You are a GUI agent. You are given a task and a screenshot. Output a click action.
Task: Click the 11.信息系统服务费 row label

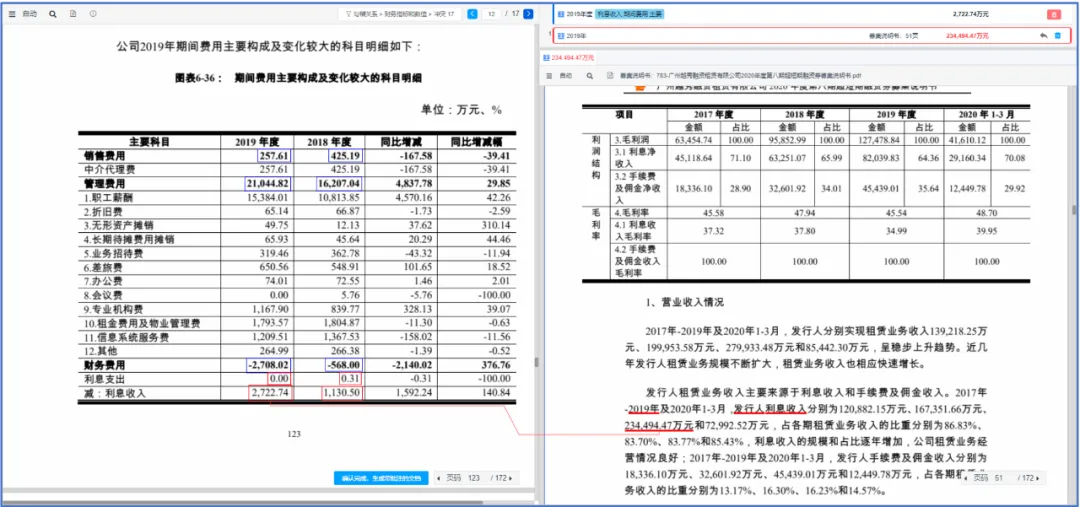(125, 338)
